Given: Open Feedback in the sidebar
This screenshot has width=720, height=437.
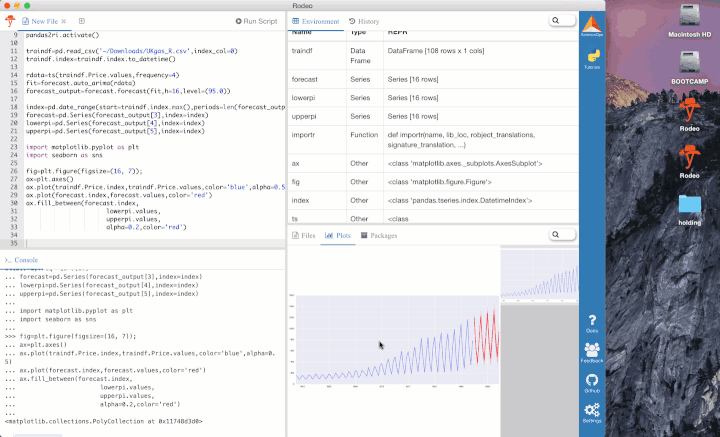Looking at the screenshot, I should pyautogui.click(x=592, y=353).
